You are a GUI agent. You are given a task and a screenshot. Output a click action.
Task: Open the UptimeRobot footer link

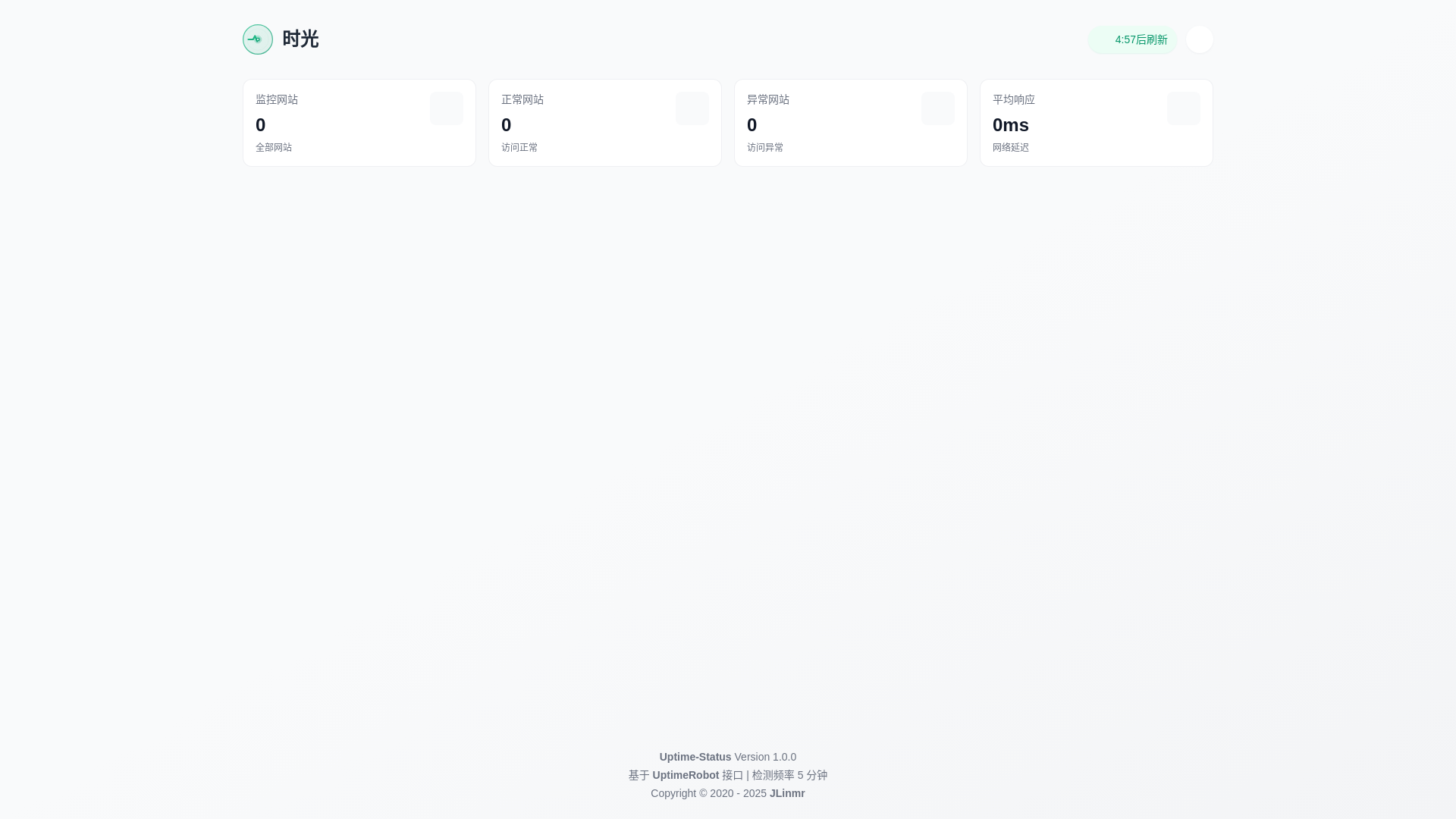click(x=686, y=775)
